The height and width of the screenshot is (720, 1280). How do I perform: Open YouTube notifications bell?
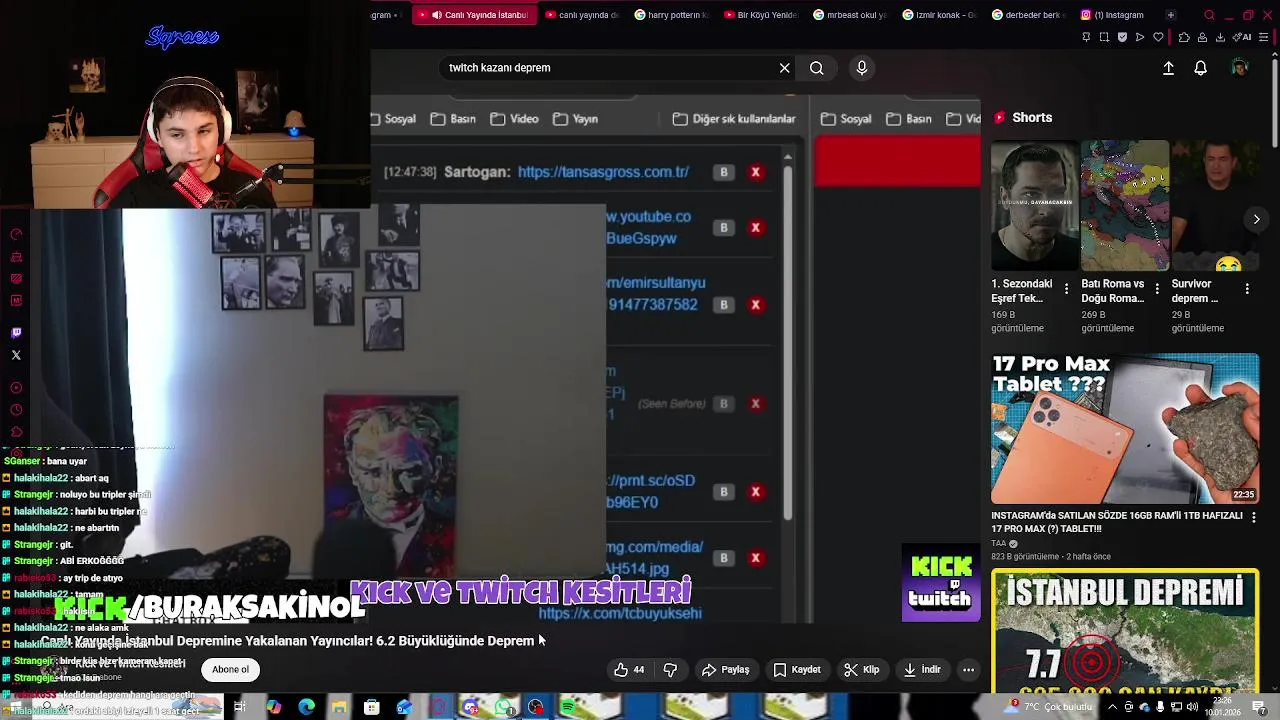[1201, 68]
